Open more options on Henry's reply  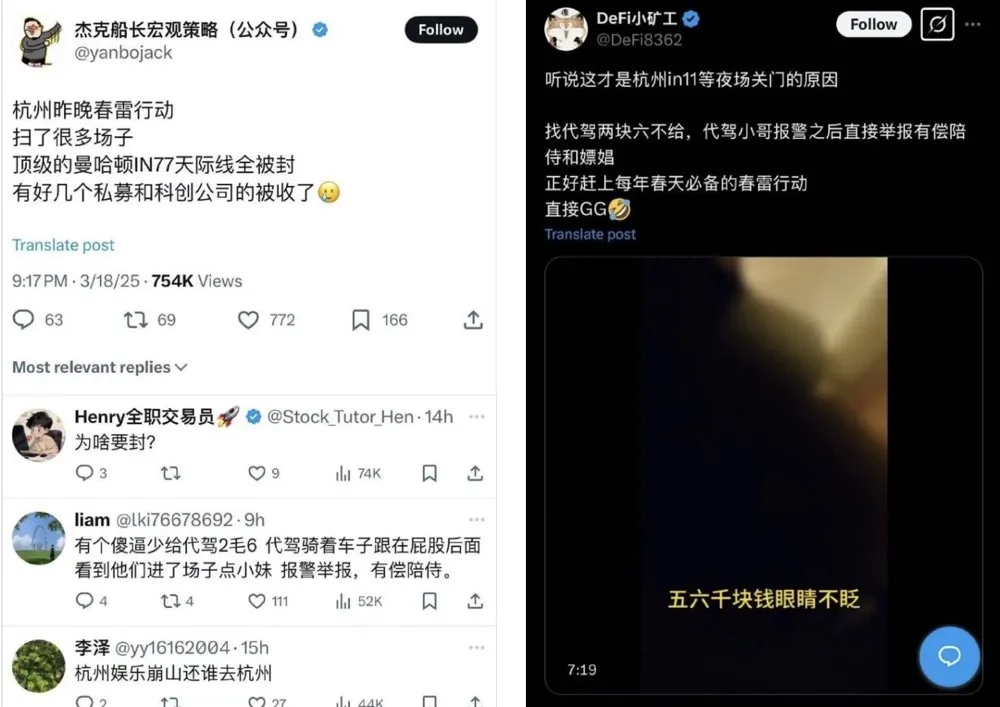476,417
